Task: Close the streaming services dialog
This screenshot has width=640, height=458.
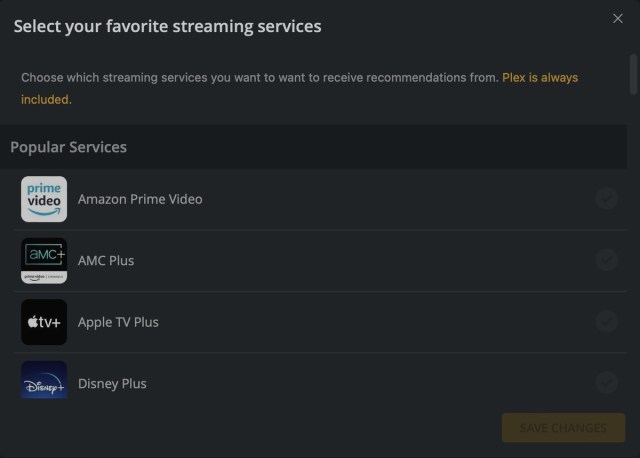Action: point(618,18)
